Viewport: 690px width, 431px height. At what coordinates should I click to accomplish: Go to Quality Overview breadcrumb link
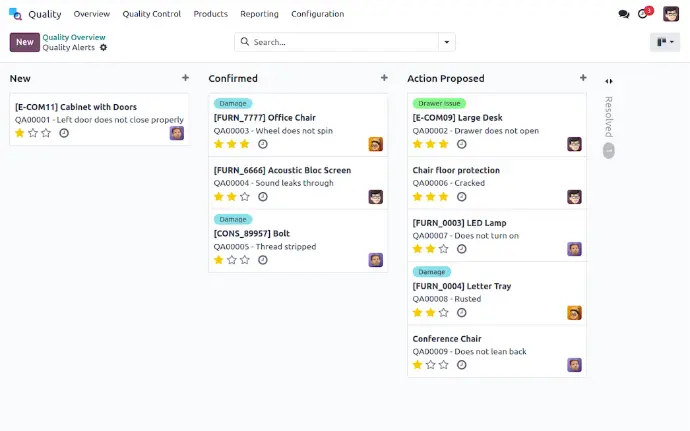point(74,37)
